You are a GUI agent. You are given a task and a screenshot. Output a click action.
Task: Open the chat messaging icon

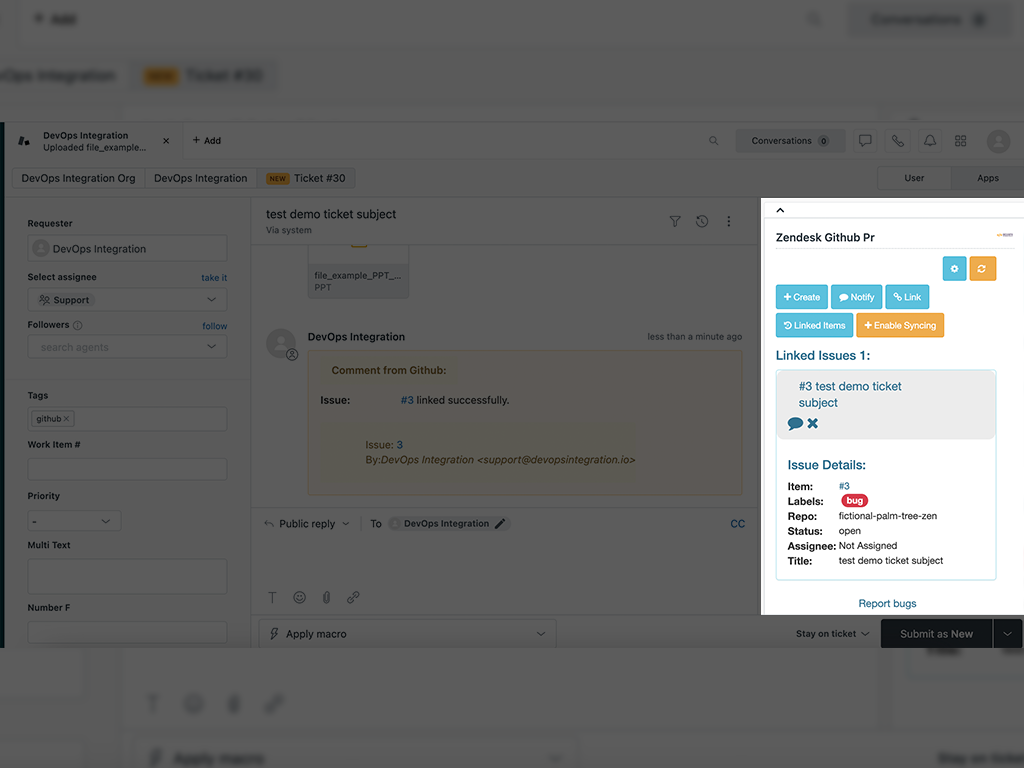[x=865, y=141]
